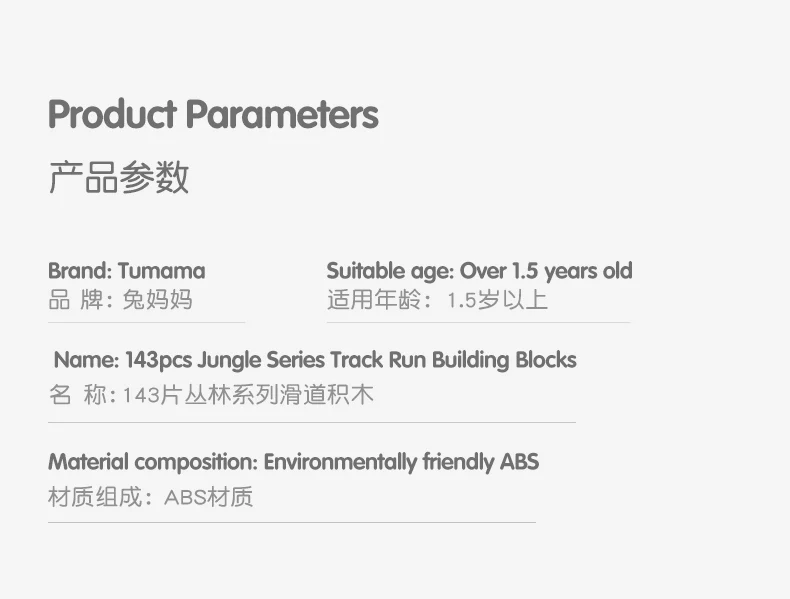Click the Name: 143pcs Jungle Series line
The height and width of the screenshot is (599, 790).
click(x=315, y=360)
